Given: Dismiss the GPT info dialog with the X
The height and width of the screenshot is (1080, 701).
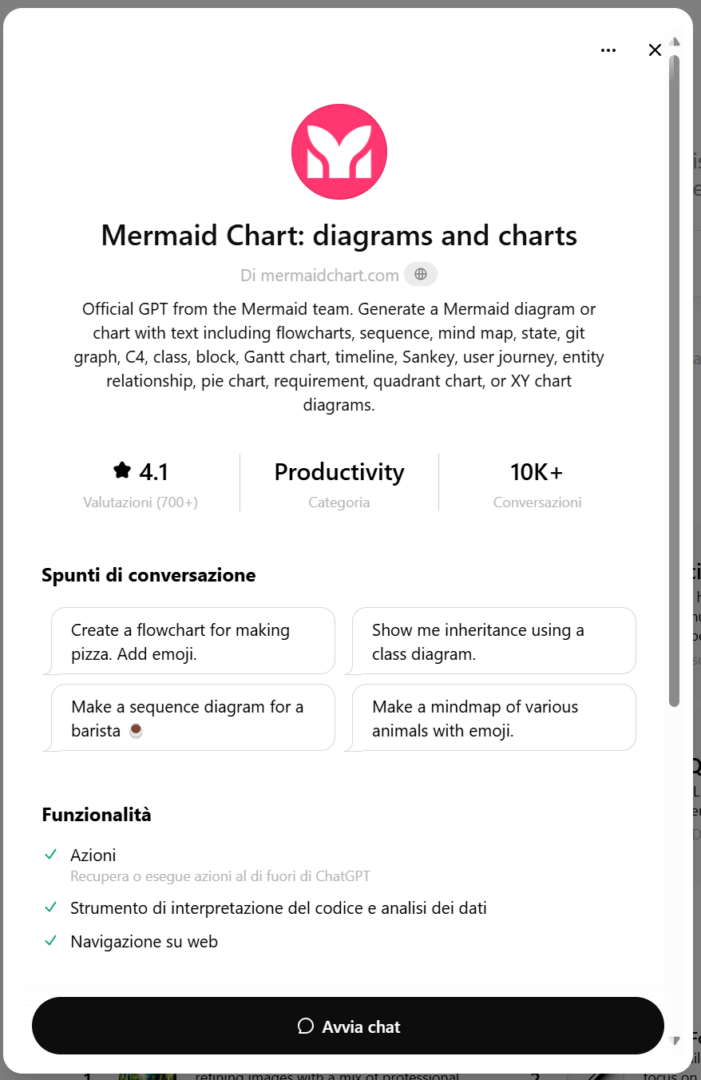Looking at the screenshot, I should (x=655, y=49).
